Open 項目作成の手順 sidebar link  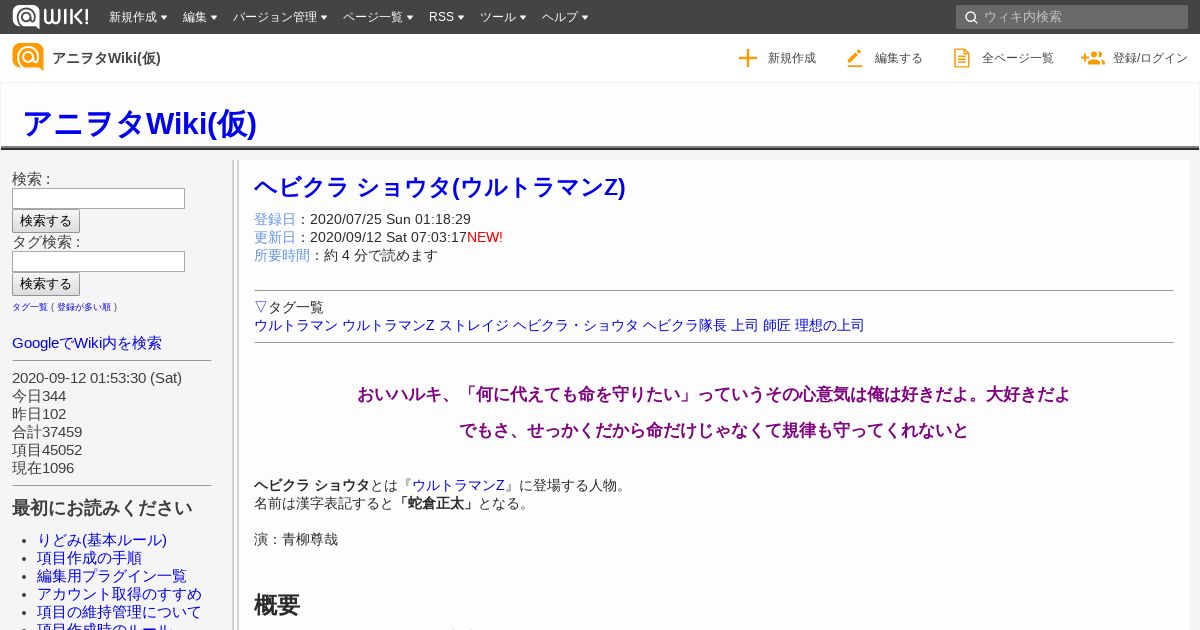pyautogui.click(x=89, y=558)
